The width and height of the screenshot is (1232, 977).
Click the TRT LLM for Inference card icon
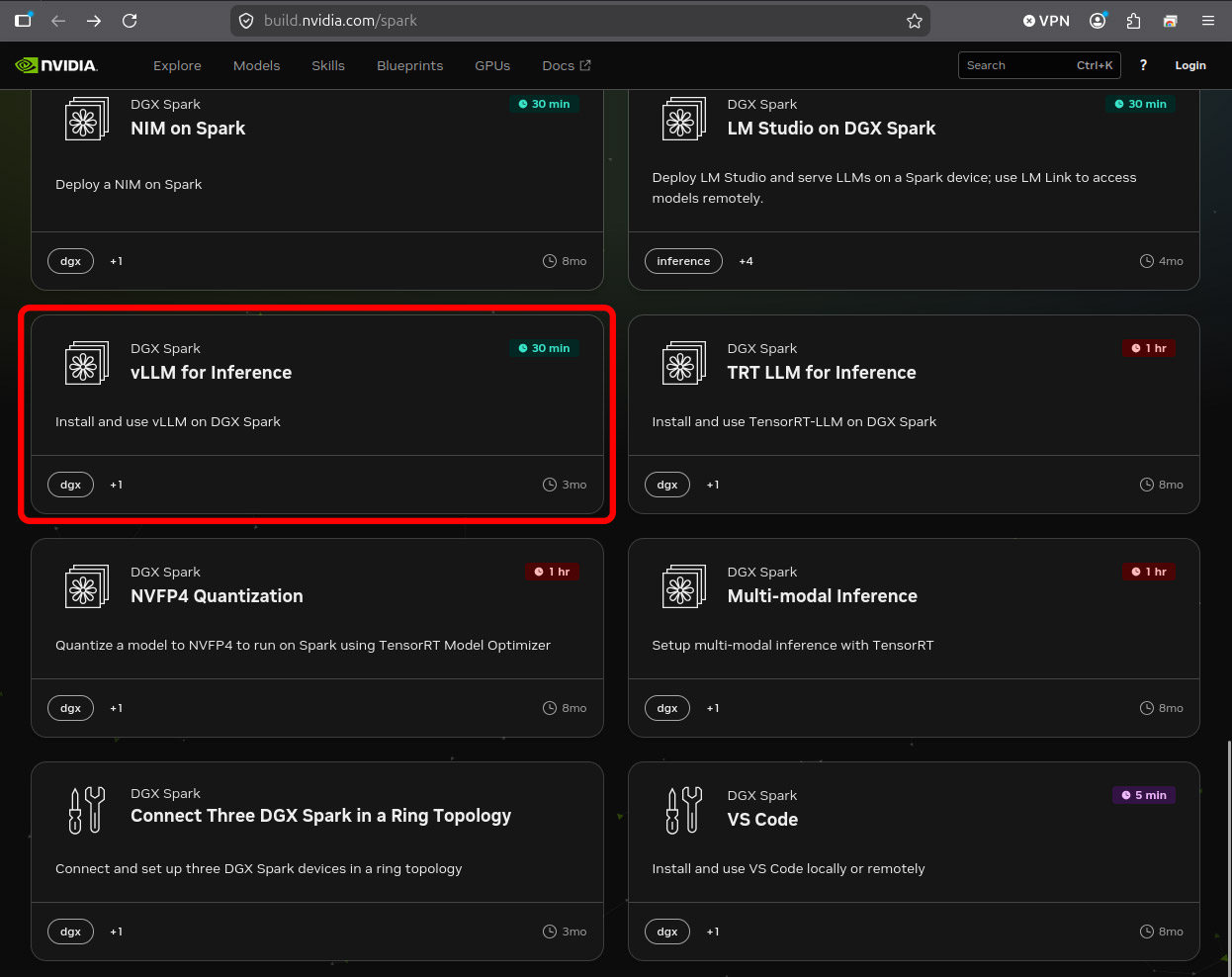pos(684,363)
